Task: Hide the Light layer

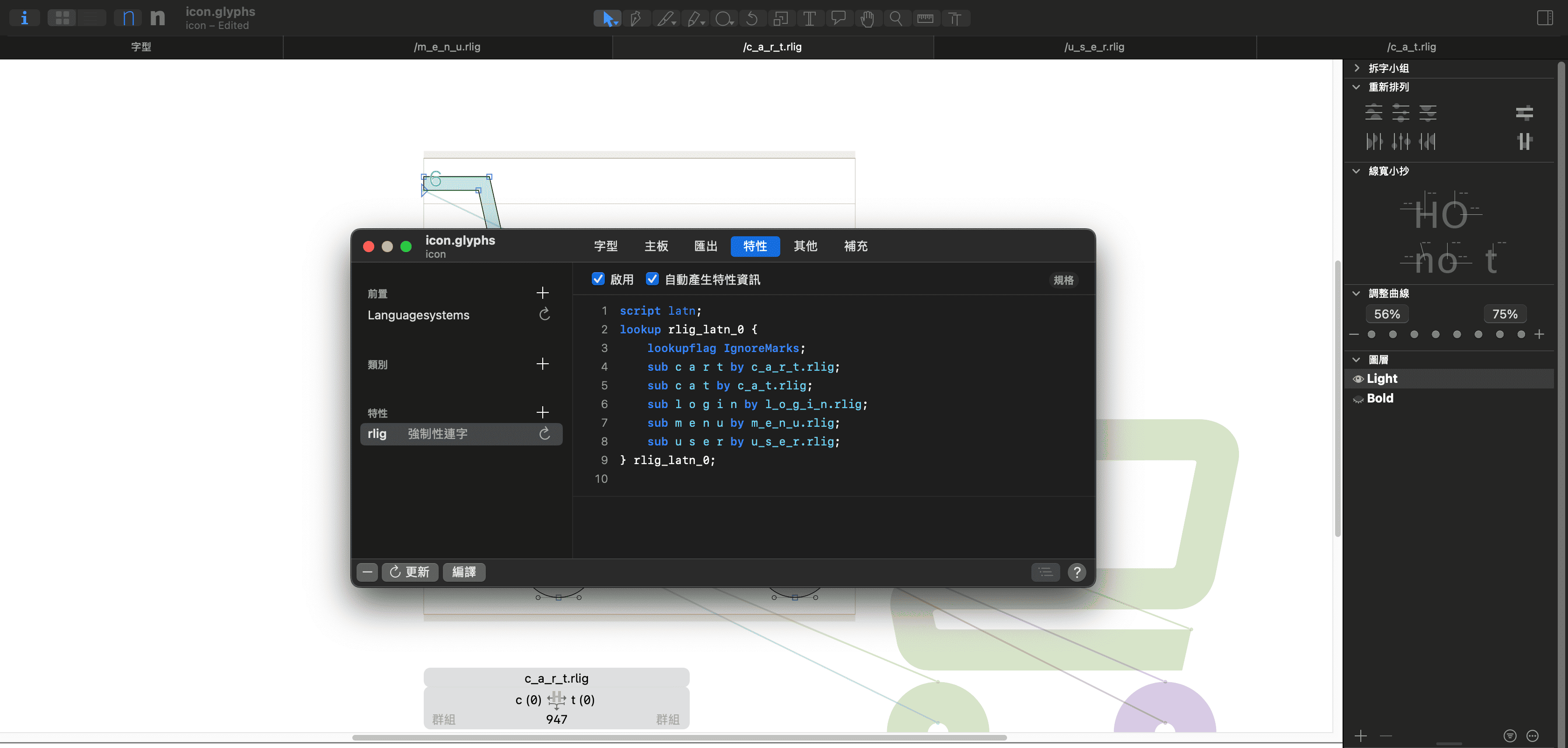Action: click(1358, 379)
